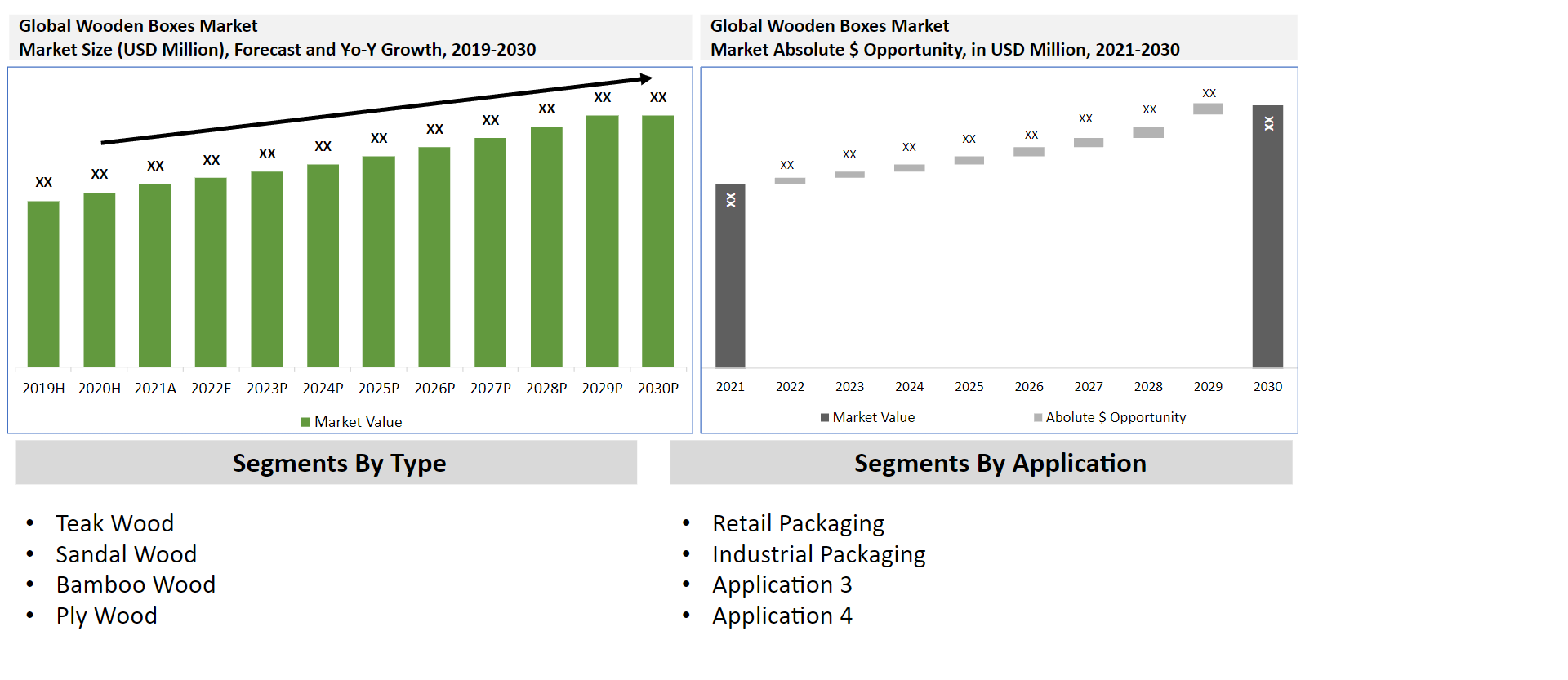Click the 'Abolute $ Opportunity' legend text
Screen dimensions: 1568x680
(1116, 417)
